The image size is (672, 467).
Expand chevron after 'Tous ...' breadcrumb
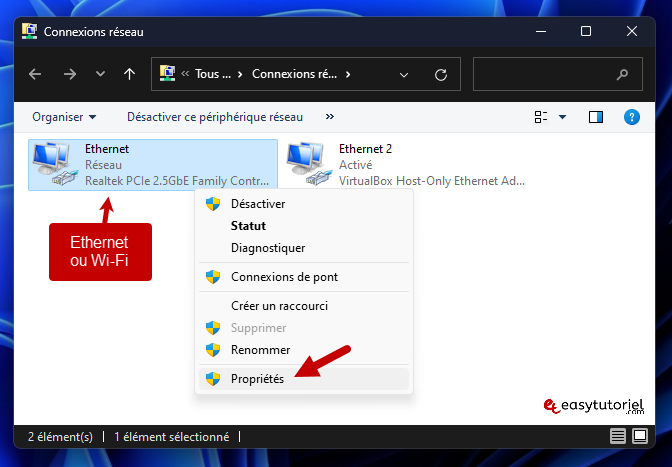pos(240,75)
